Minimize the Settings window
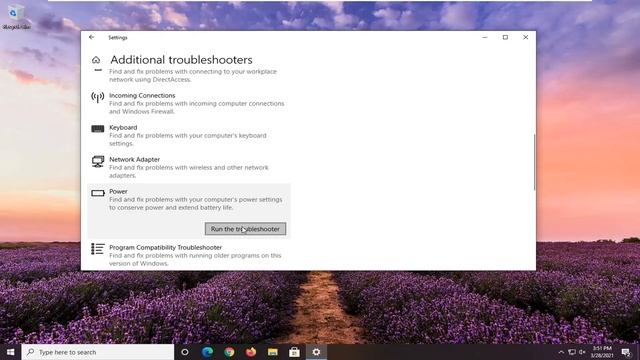This screenshot has height=360, width=640. 485,37
